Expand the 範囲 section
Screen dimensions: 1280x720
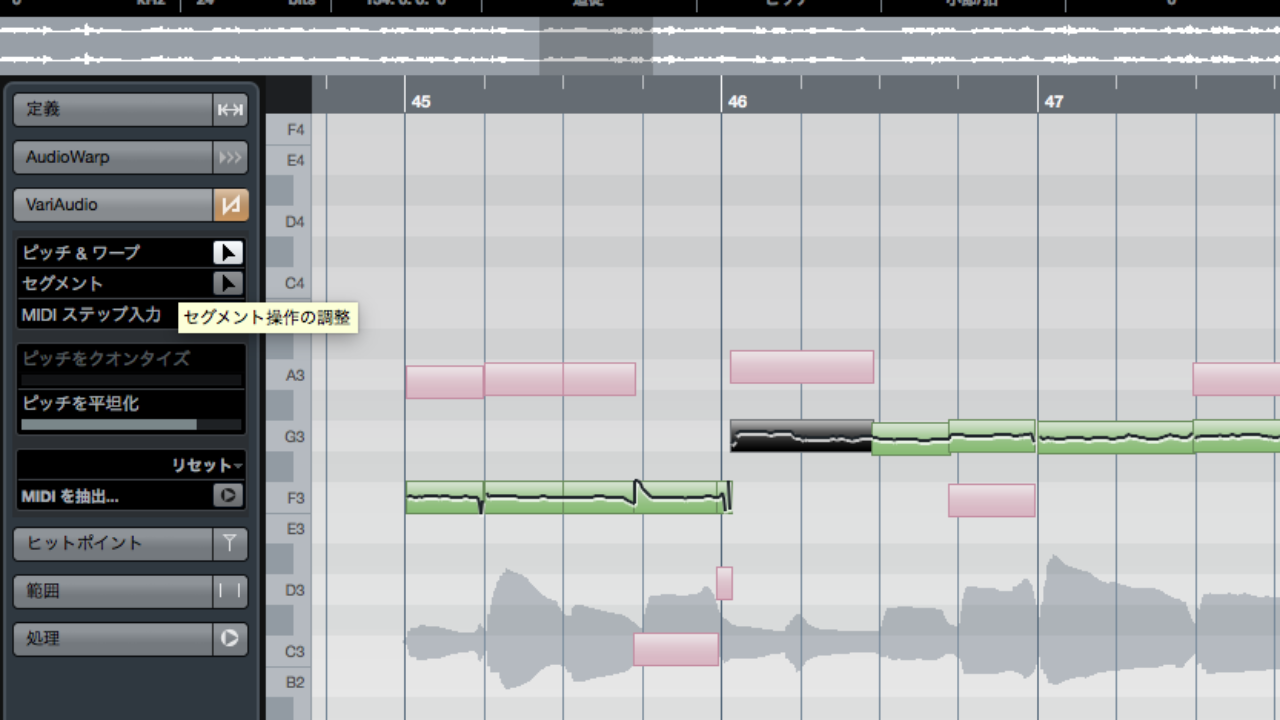113,591
